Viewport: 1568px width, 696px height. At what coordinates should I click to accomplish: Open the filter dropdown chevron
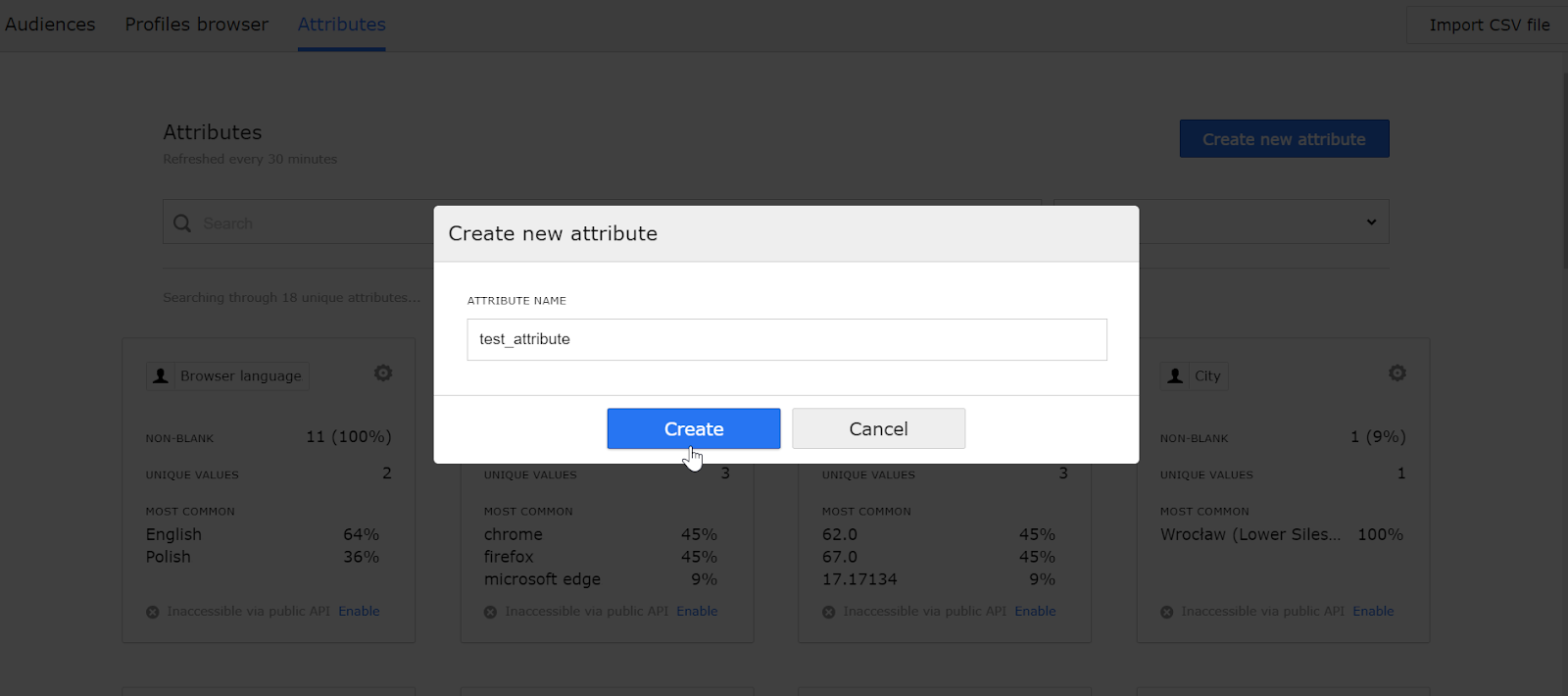pyautogui.click(x=1371, y=223)
